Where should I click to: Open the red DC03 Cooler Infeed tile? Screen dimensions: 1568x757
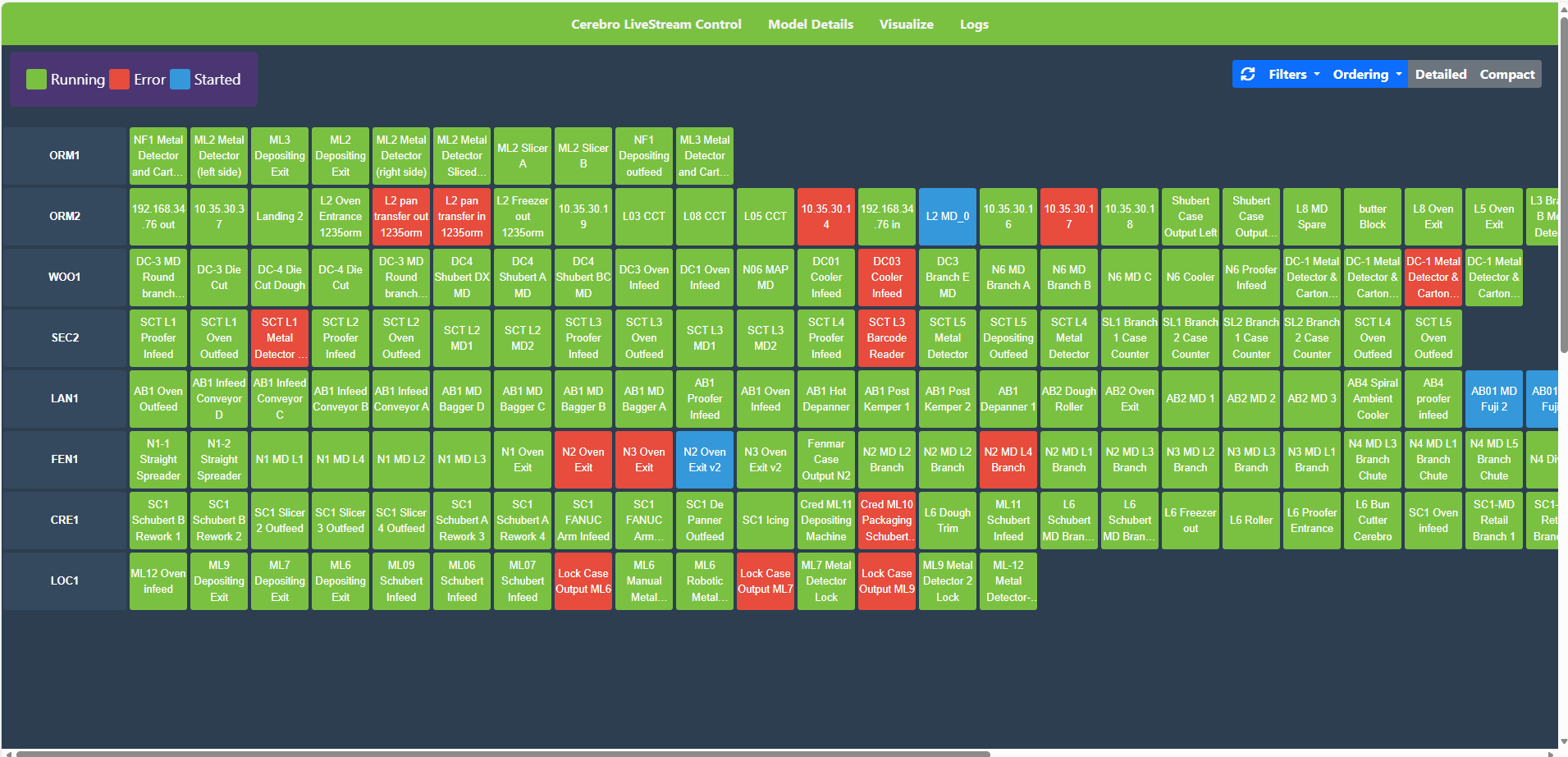click(887, 278)
